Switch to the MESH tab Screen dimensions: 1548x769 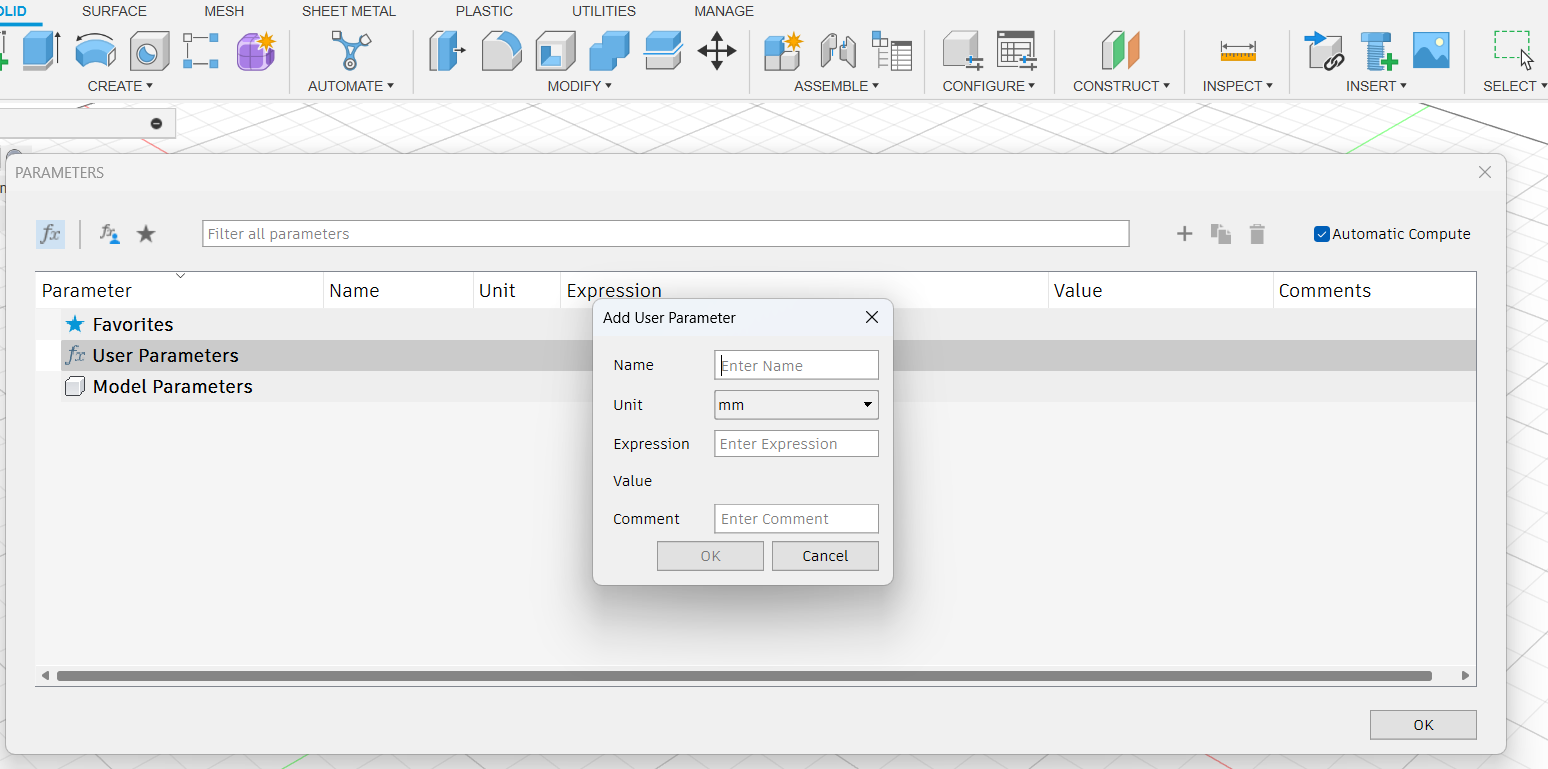point(224,11)
